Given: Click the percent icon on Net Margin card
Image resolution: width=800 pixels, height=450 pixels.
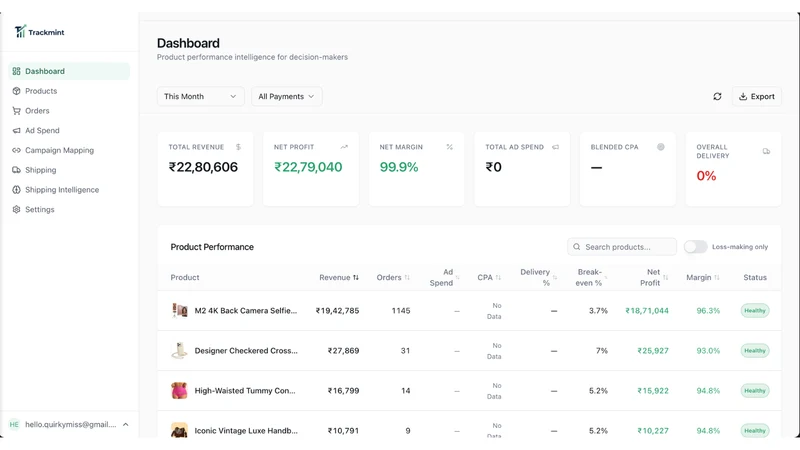Looking at the screenshot, I should (x=449, y=147).
